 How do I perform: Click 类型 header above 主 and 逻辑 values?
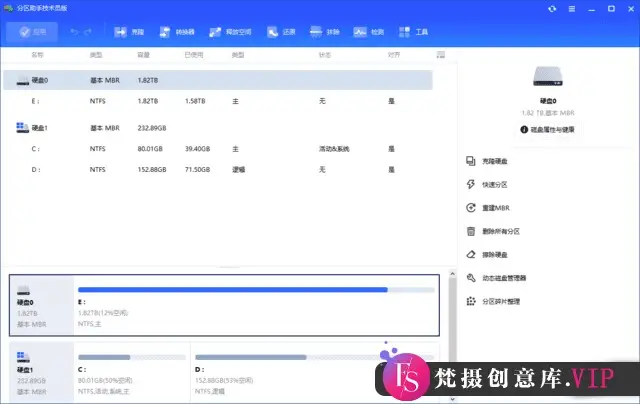tap(238, 55)
